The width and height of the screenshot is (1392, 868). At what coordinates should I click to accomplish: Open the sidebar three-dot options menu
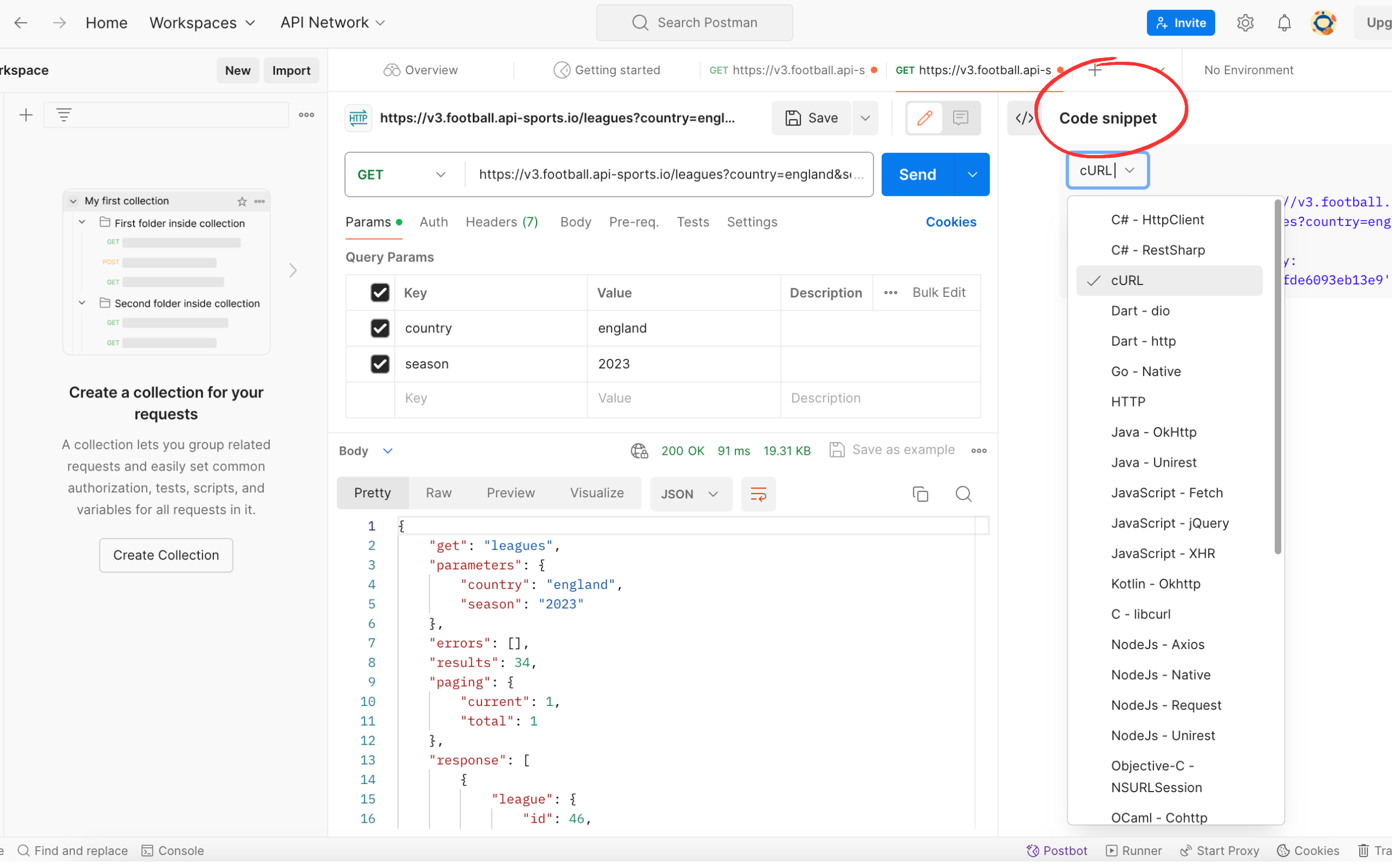pos(307,115)
